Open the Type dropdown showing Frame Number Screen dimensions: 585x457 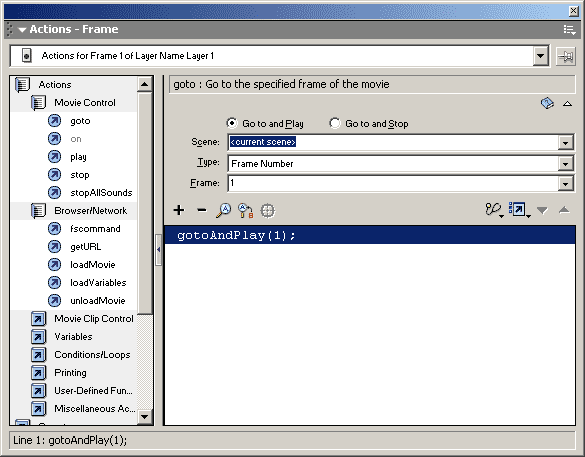566,163
